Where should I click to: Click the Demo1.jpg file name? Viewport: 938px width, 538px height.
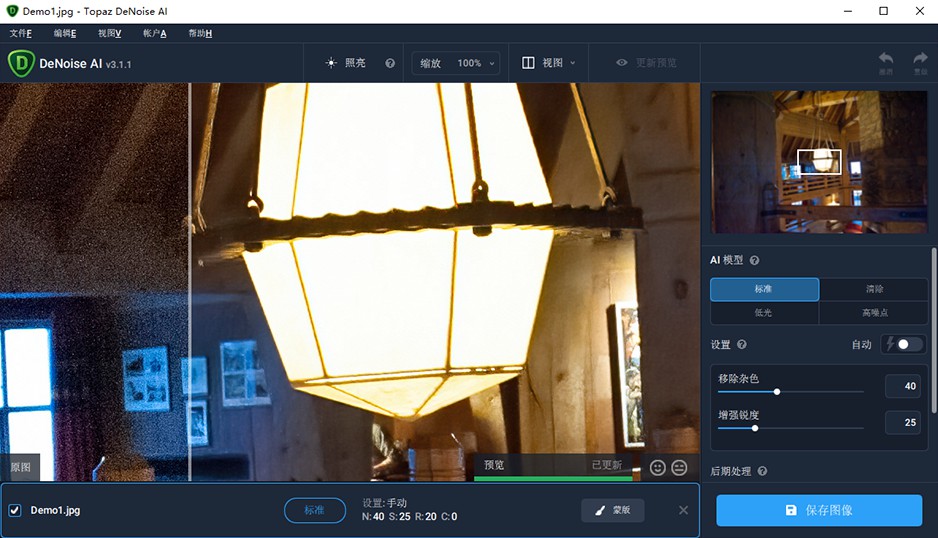(x=55, y=510)
